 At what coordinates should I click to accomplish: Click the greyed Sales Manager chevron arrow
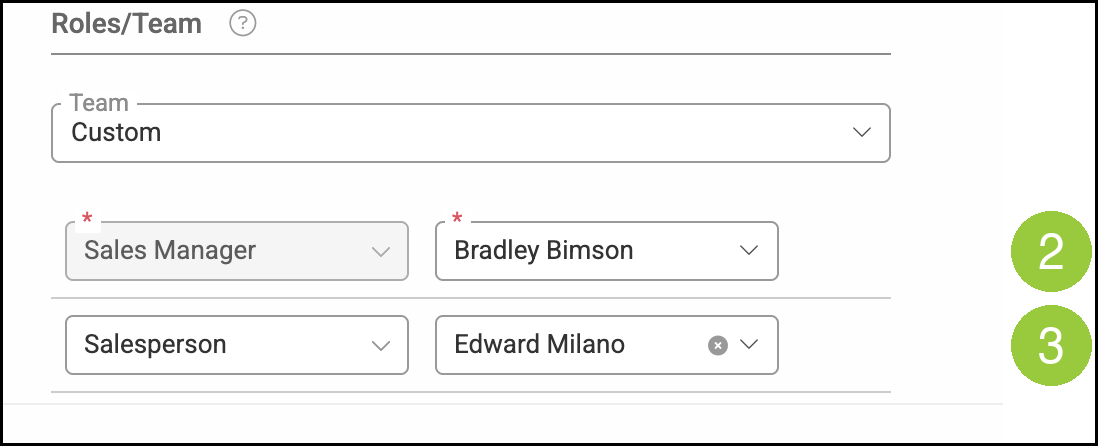coord(381,251)
